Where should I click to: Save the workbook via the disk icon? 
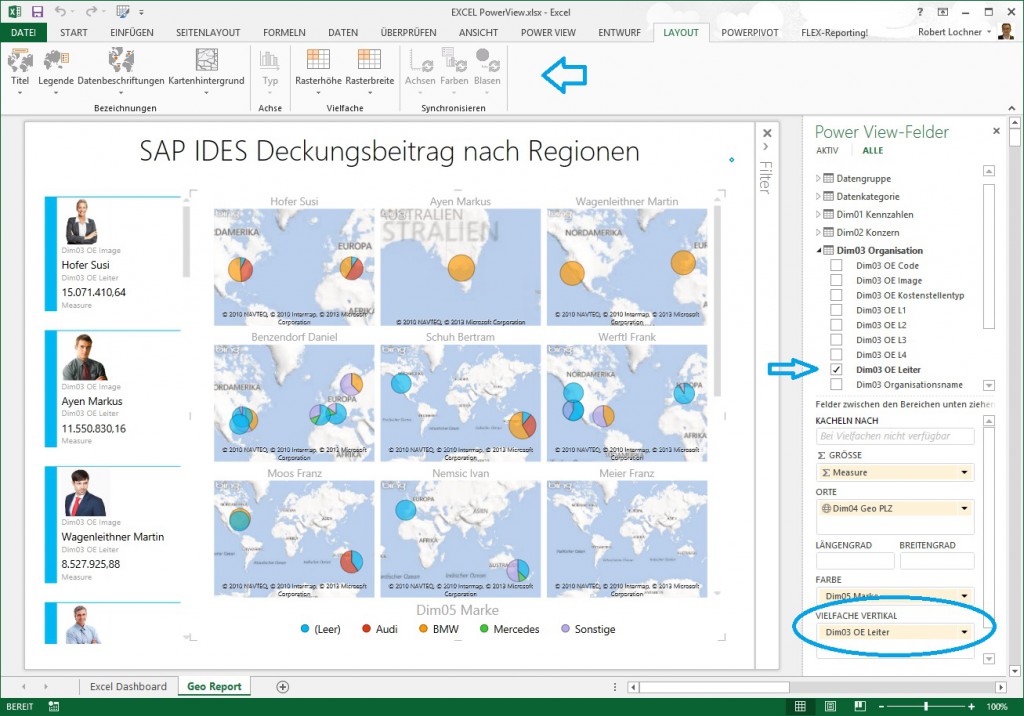(x=35, y=10)
